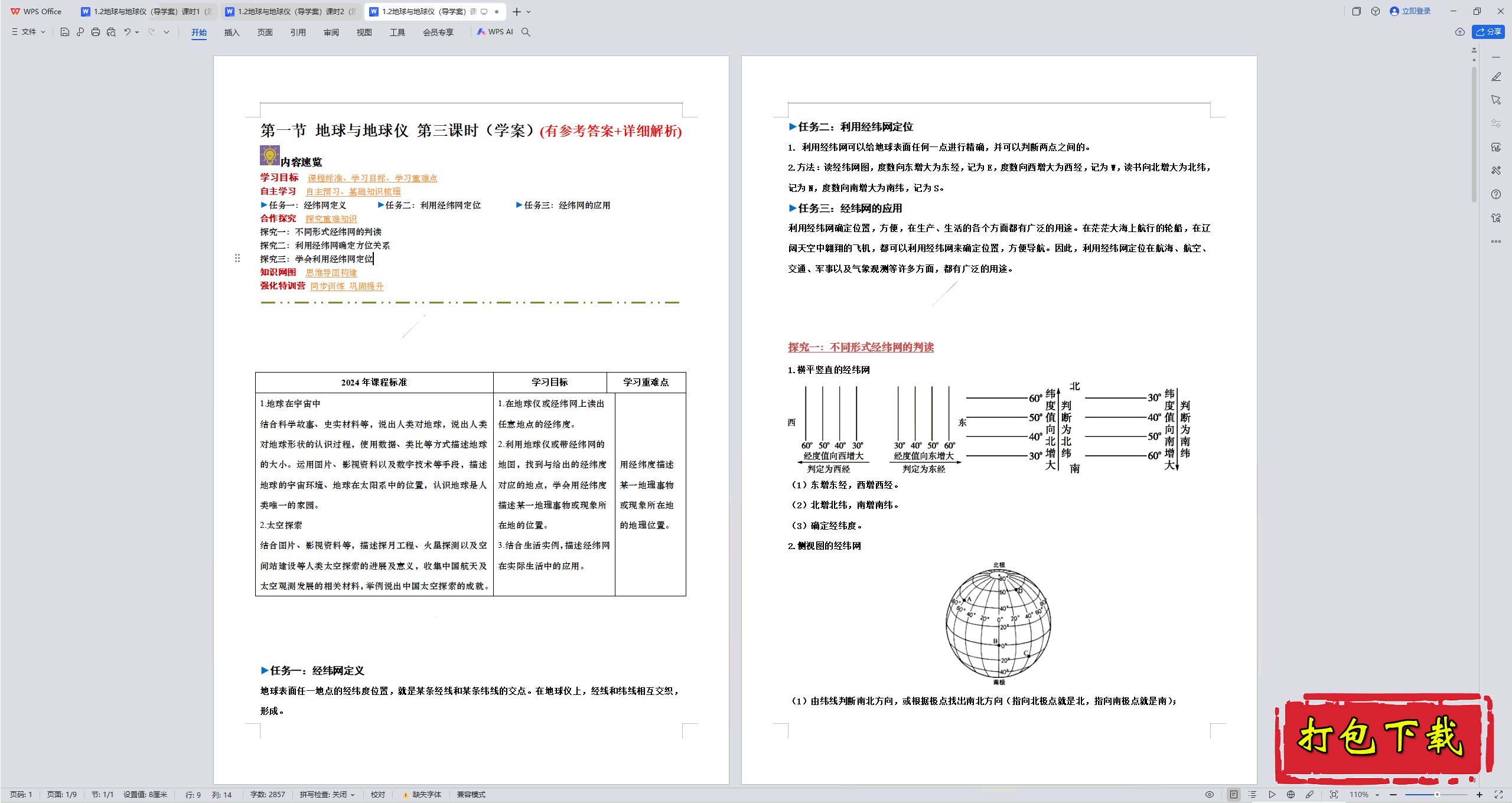Viewport: 1512px width, 803px height.
Task: Open Print Preview from the quick toolbar
Action: [x=111, y=32]
